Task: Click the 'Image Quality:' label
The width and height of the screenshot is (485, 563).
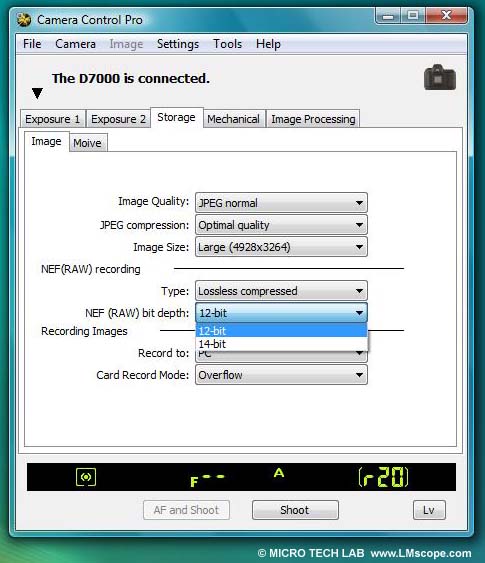Action: click(x=154, y=201)
